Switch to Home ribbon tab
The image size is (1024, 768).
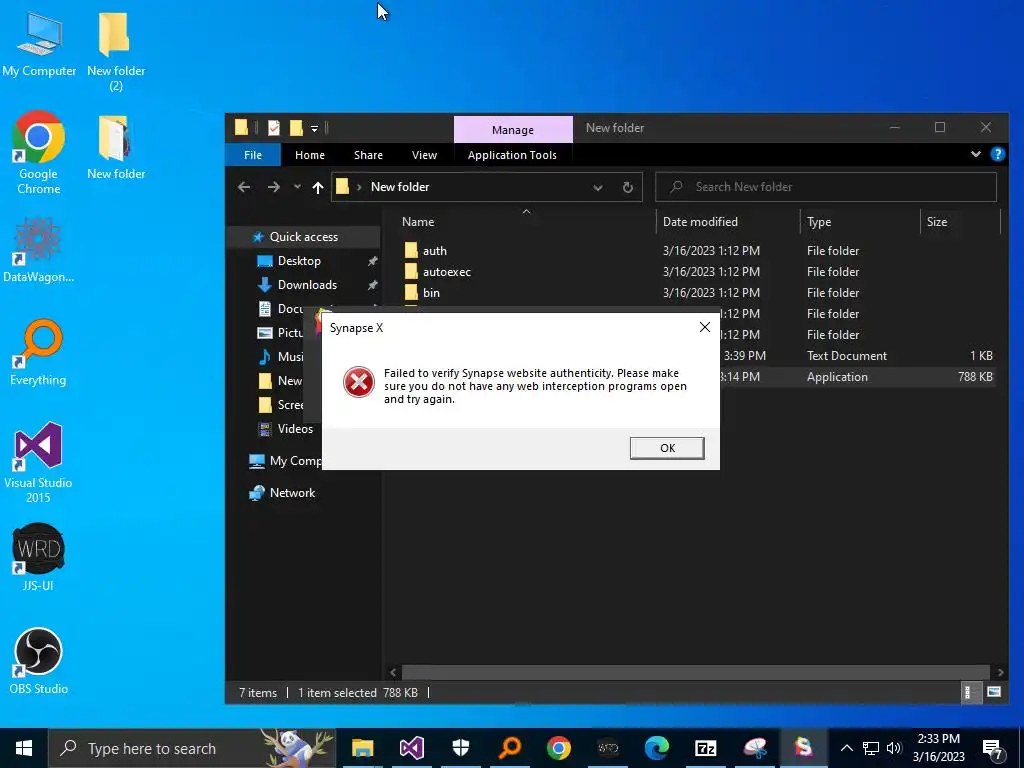point(310,155)
